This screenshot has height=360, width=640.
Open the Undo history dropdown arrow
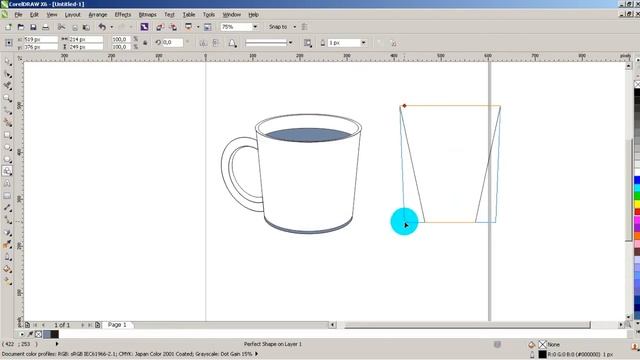click(x=111, y=27)
